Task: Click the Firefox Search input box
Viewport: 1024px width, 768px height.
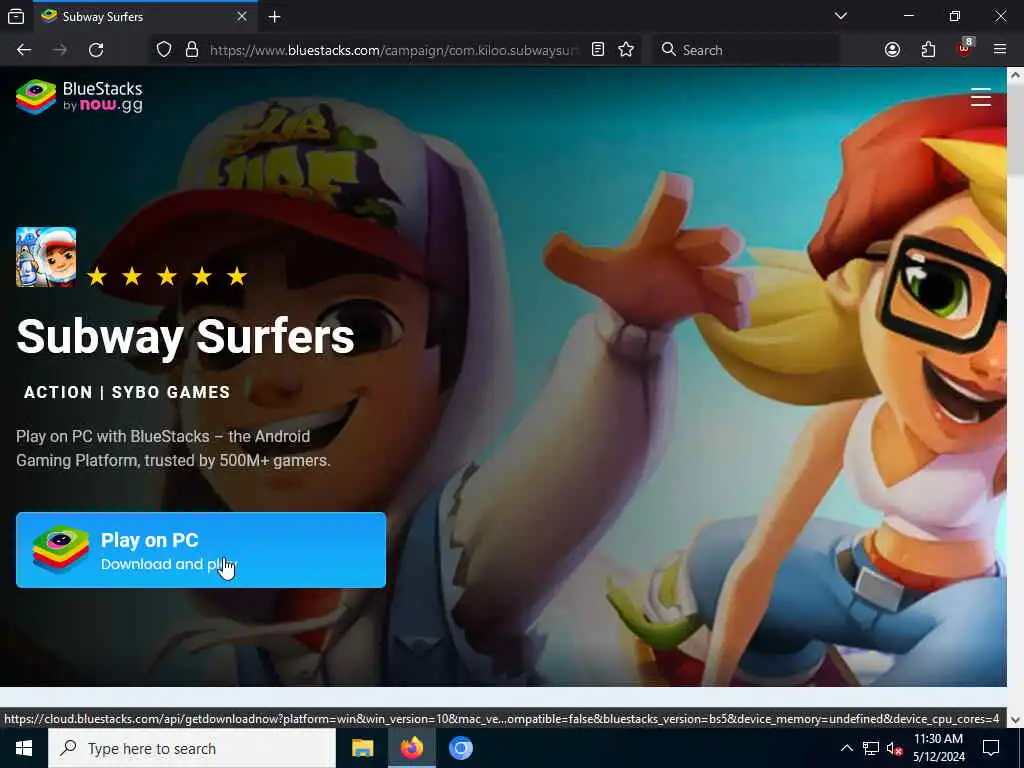Action: (x=746, y=50)
